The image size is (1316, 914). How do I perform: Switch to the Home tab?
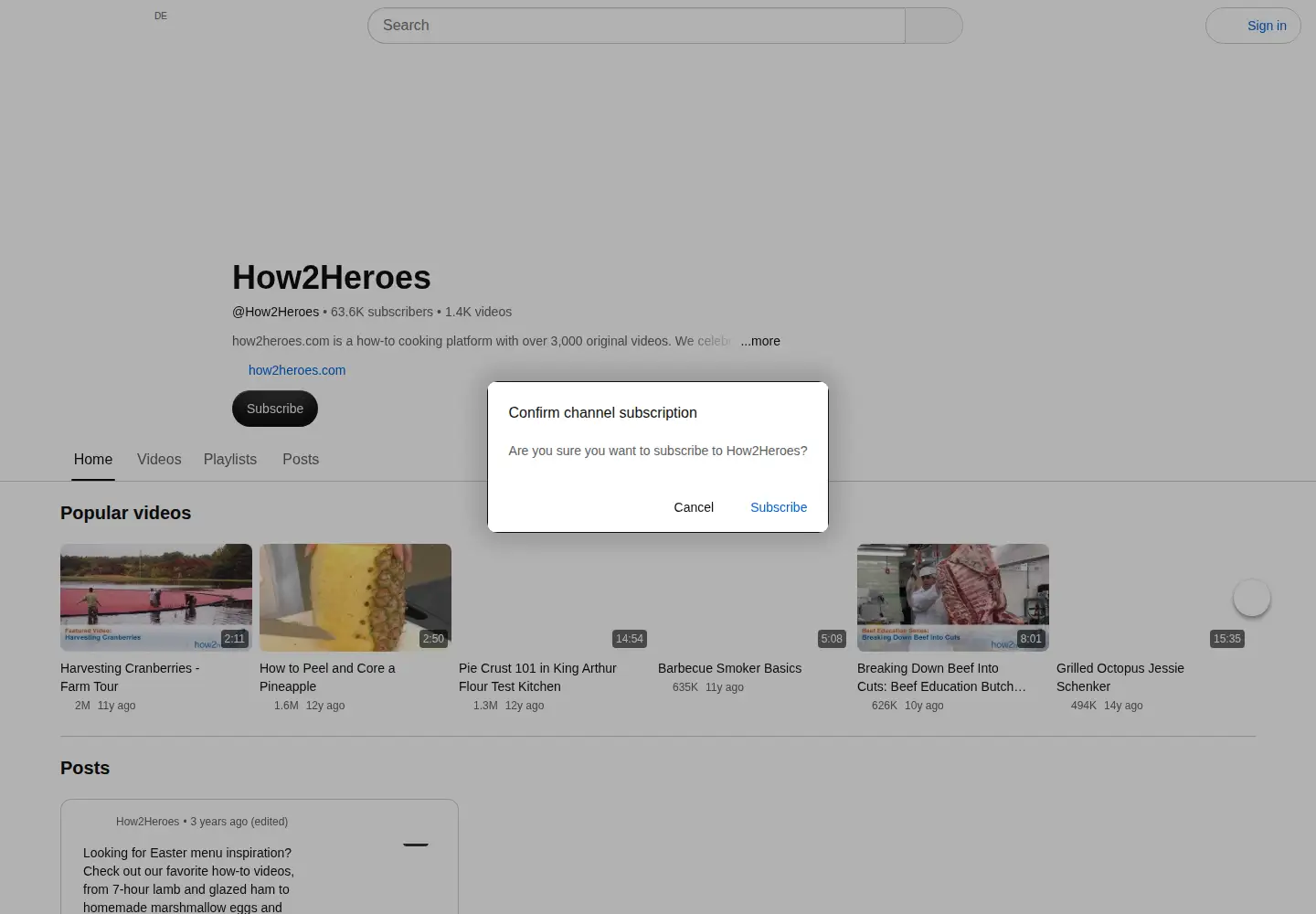point(93,459)
